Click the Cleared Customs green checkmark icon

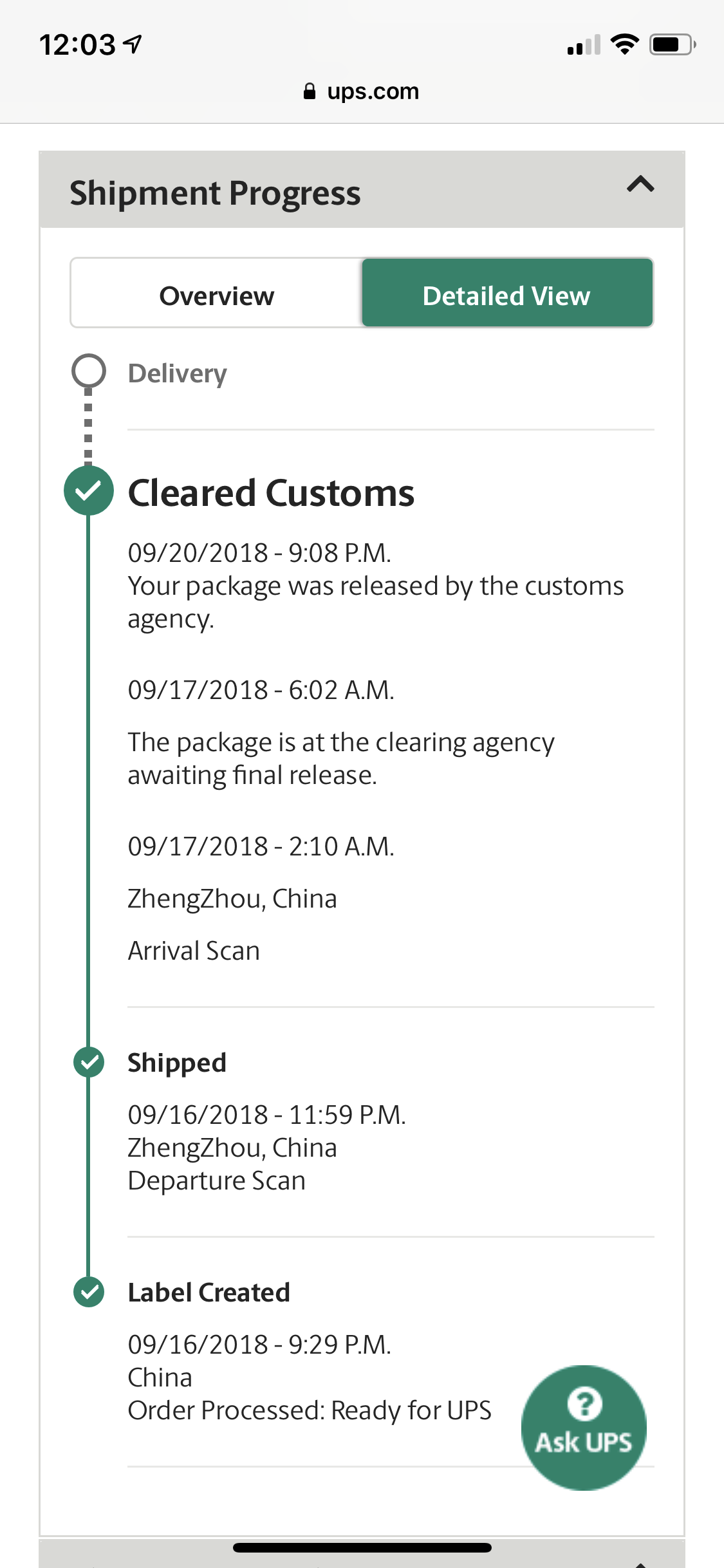pos(89,490)
